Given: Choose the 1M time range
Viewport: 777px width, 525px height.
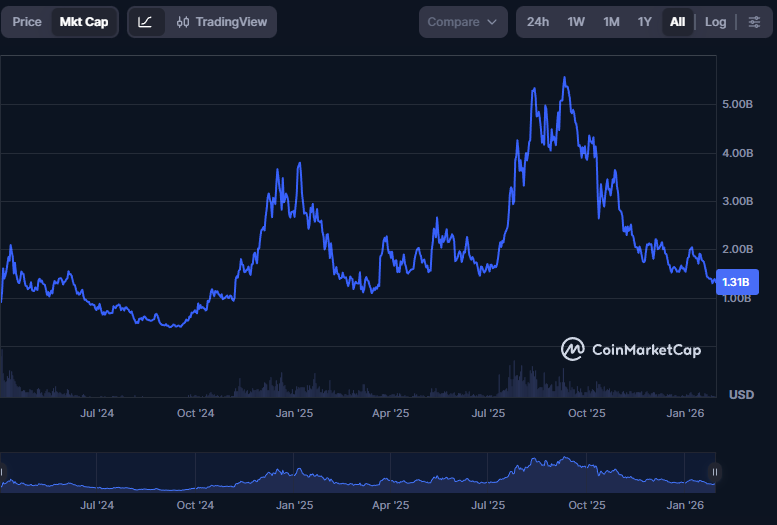Looking at the screenshot, I should point(611,22).
